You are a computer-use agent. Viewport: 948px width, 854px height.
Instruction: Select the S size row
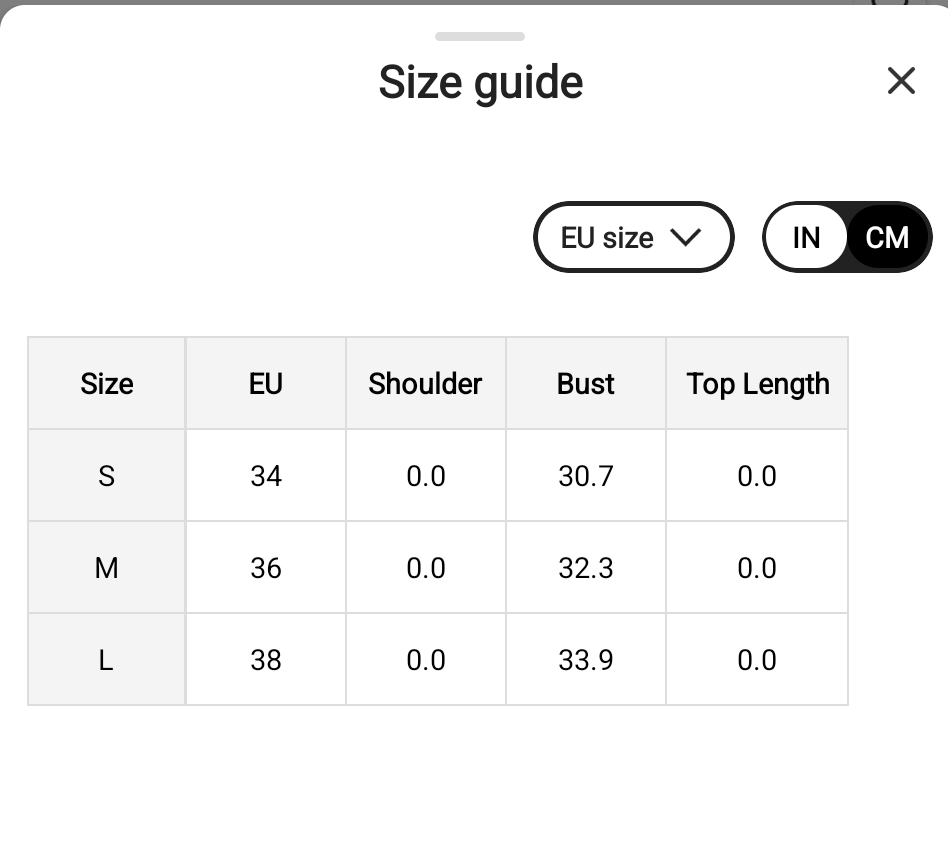click(x=106, y=475)
